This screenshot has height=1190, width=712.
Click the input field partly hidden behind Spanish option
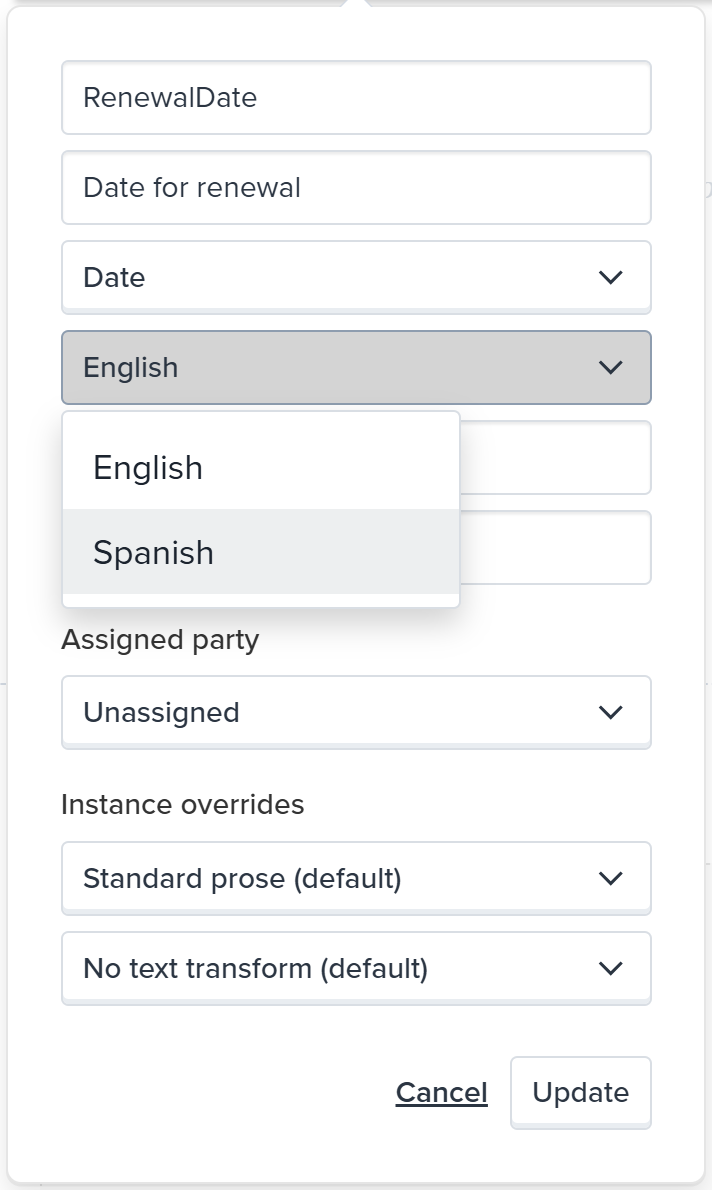point(556,547)
